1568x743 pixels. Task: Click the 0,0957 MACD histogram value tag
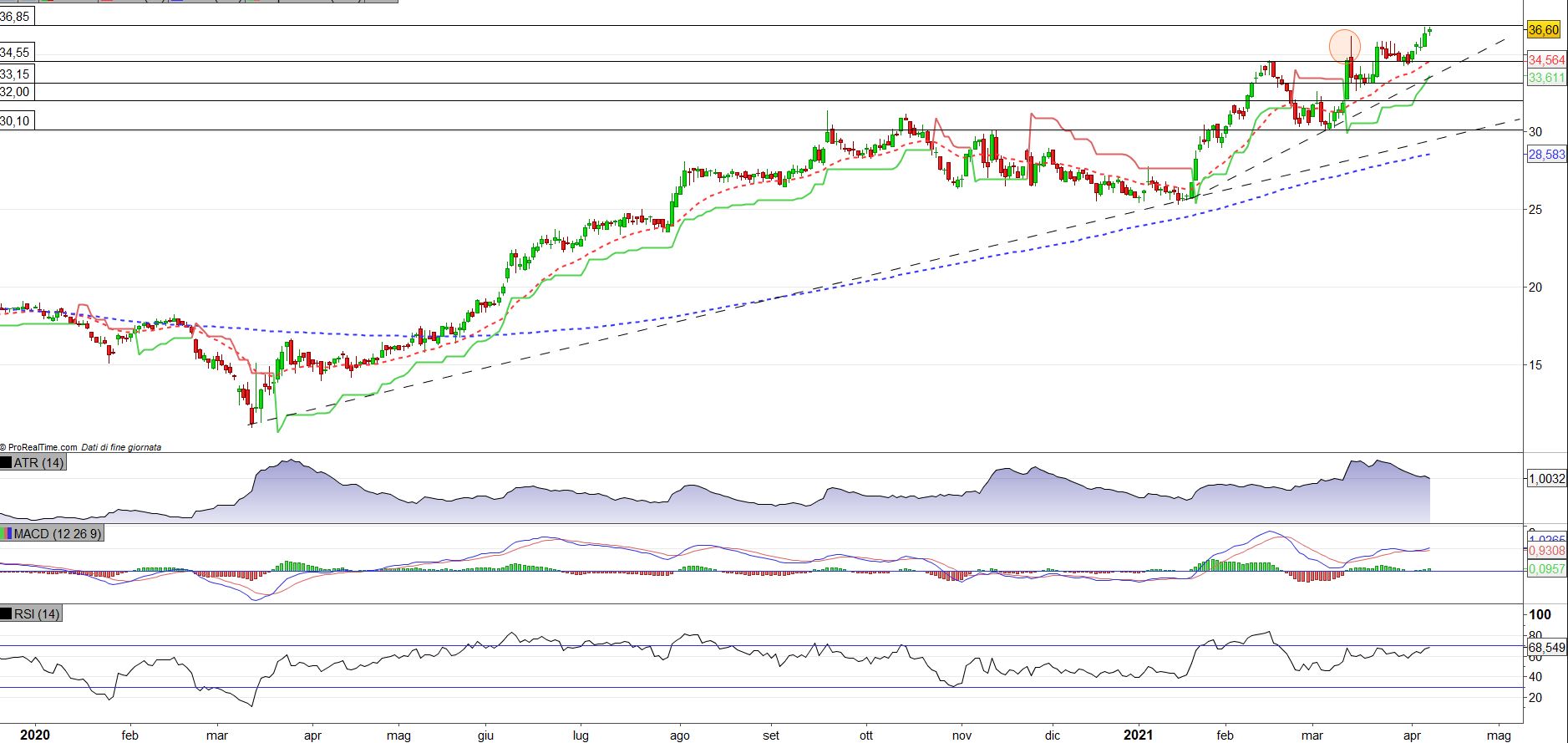[1546, 569]
